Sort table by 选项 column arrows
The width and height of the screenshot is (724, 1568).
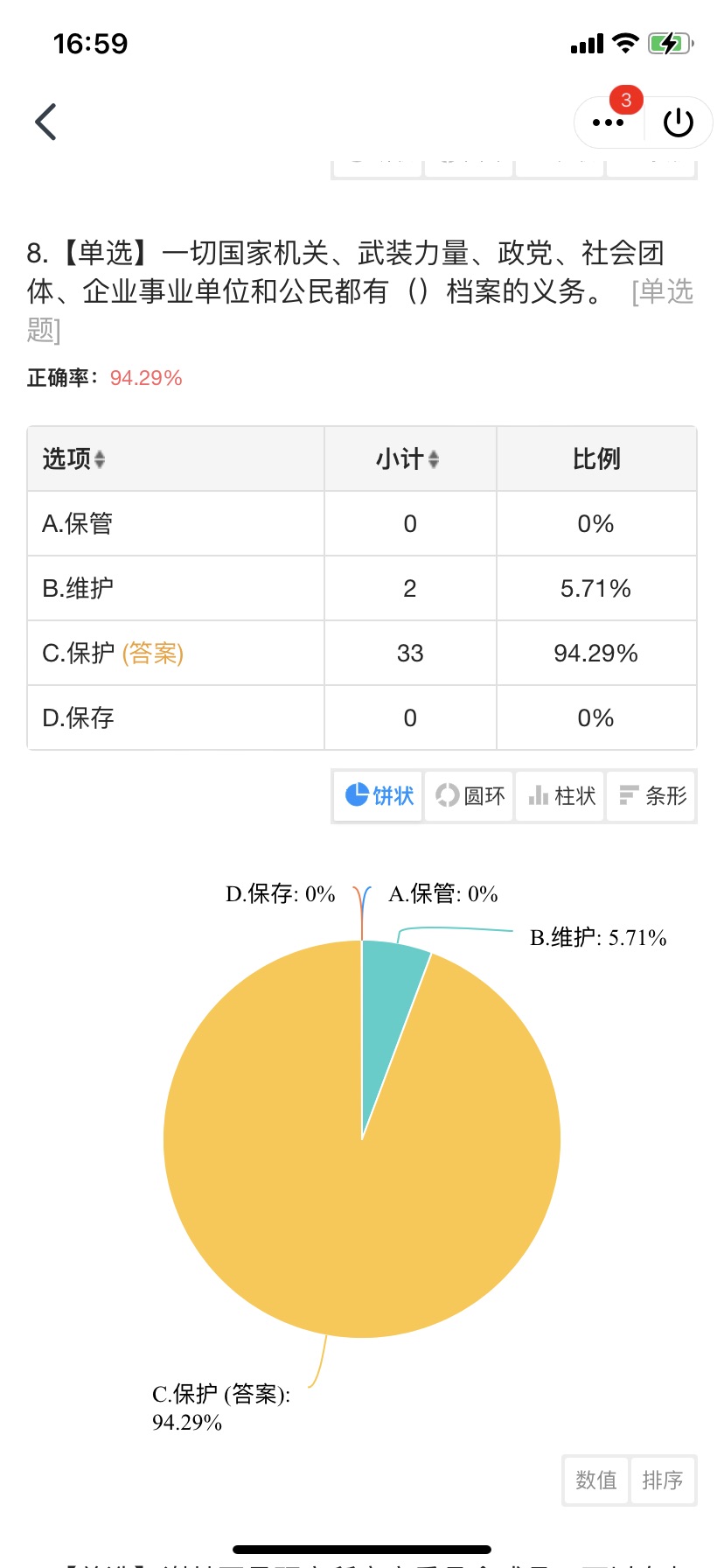pos(100,459)
